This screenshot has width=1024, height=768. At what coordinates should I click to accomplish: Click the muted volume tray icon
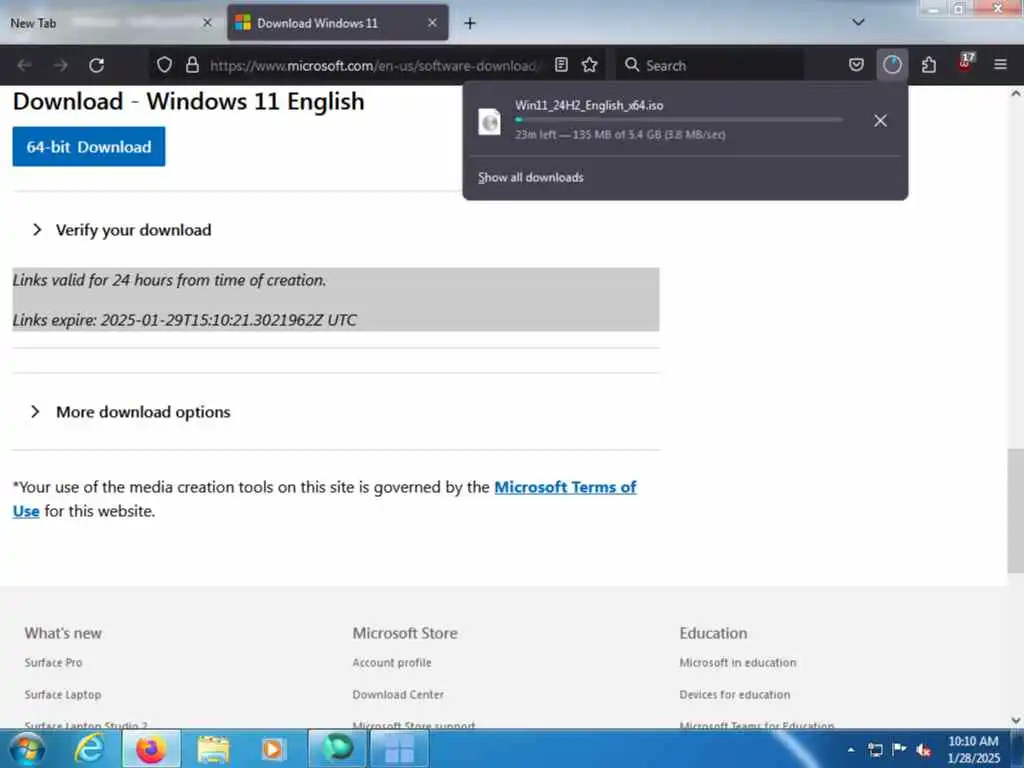(923, 750)
